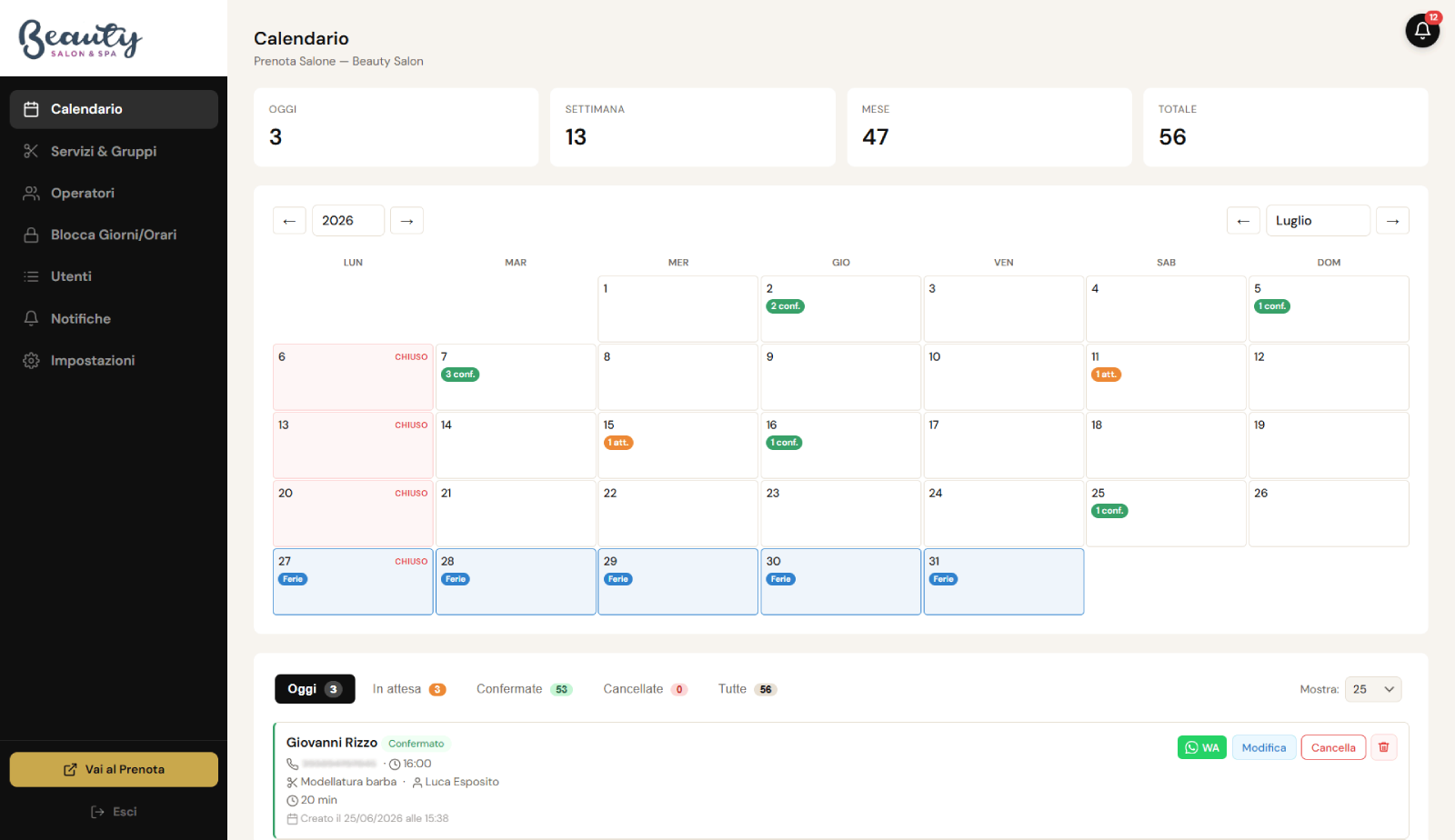1455x840 pixels.
Task: Click WA WhatsApp button for Giovanni Rizzo
Action: pos(1202,747)
